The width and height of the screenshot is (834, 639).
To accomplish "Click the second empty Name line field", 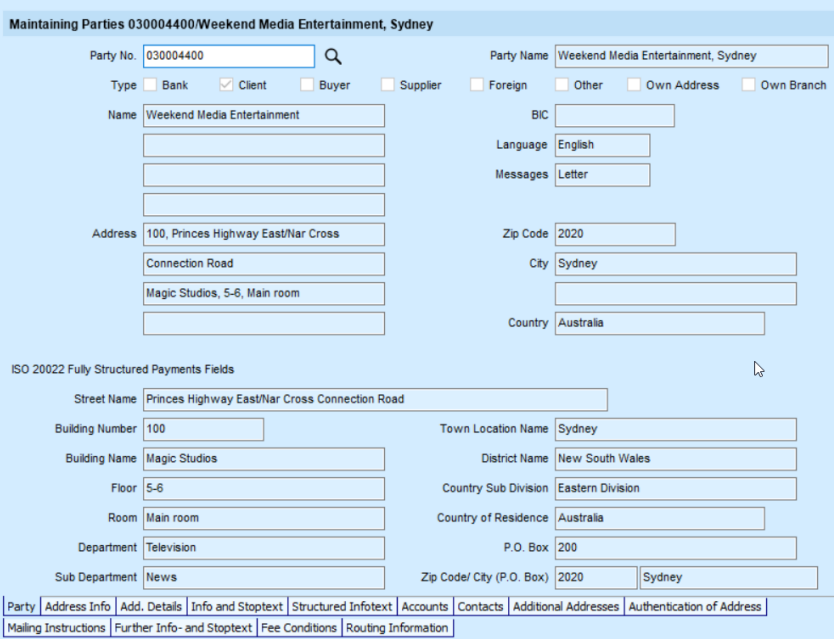I will pos(264,145).
